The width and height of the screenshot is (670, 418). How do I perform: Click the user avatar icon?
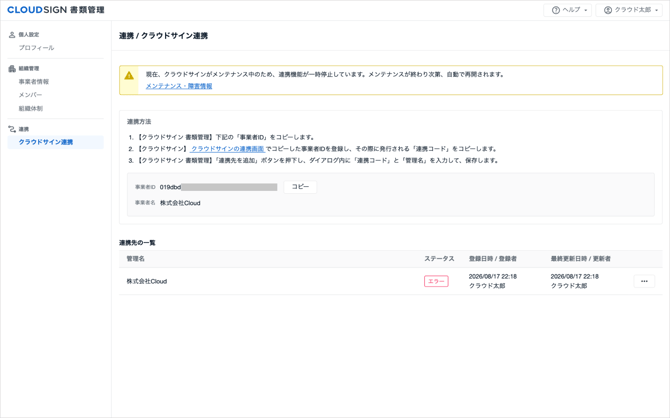608,10
